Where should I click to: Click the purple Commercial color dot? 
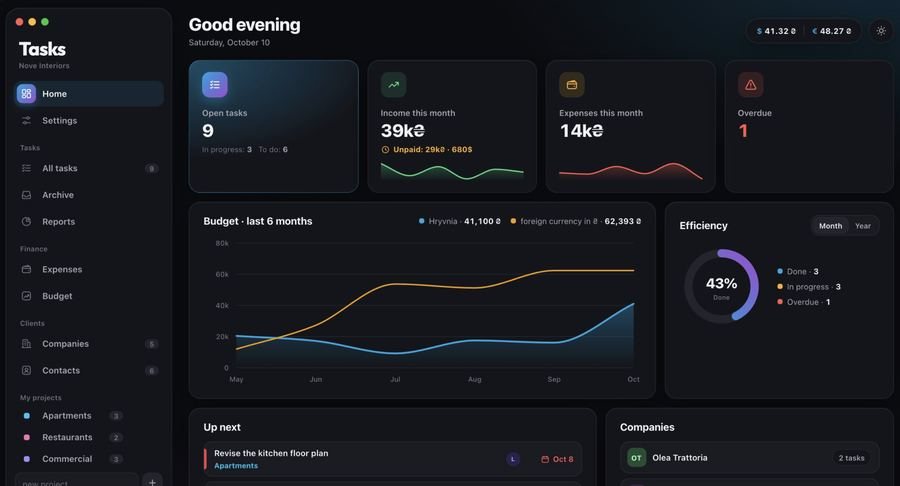click(26, 459)
